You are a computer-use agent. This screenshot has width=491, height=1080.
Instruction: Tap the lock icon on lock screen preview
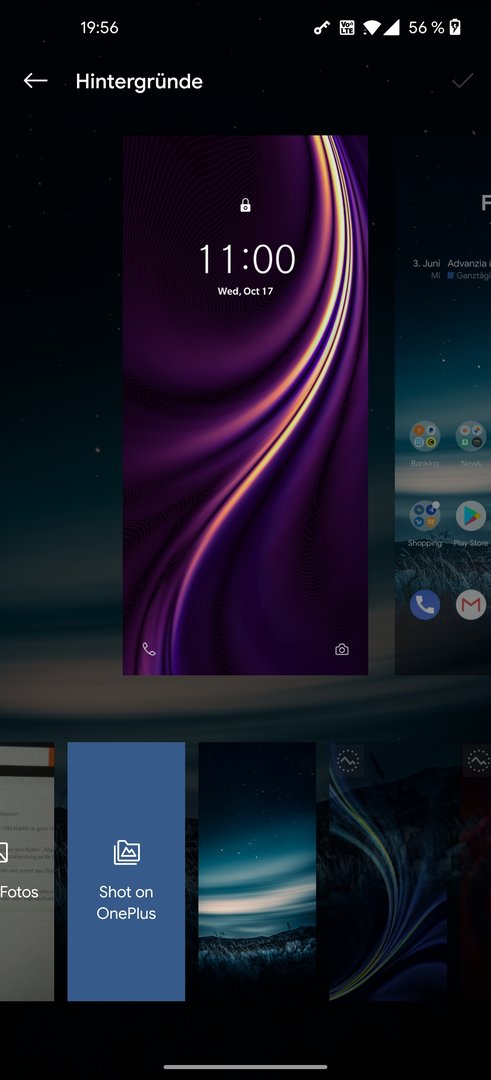pos(245,205)
